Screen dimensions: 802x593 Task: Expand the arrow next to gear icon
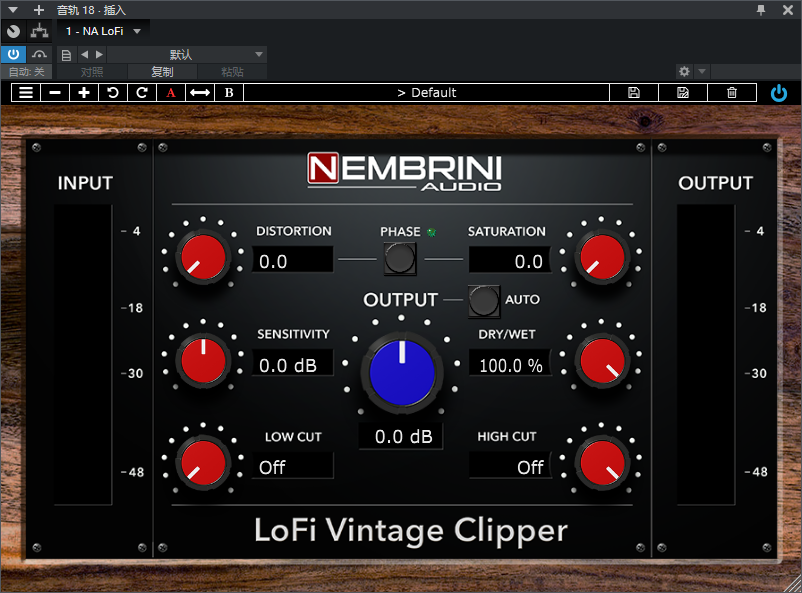point(702,71)
